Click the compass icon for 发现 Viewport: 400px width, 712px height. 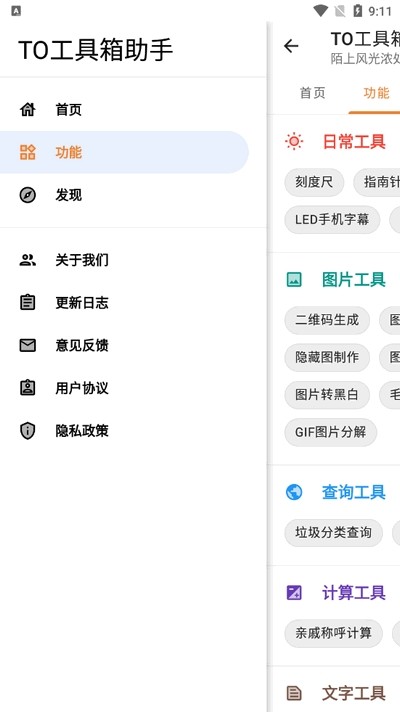click(28, 195)
